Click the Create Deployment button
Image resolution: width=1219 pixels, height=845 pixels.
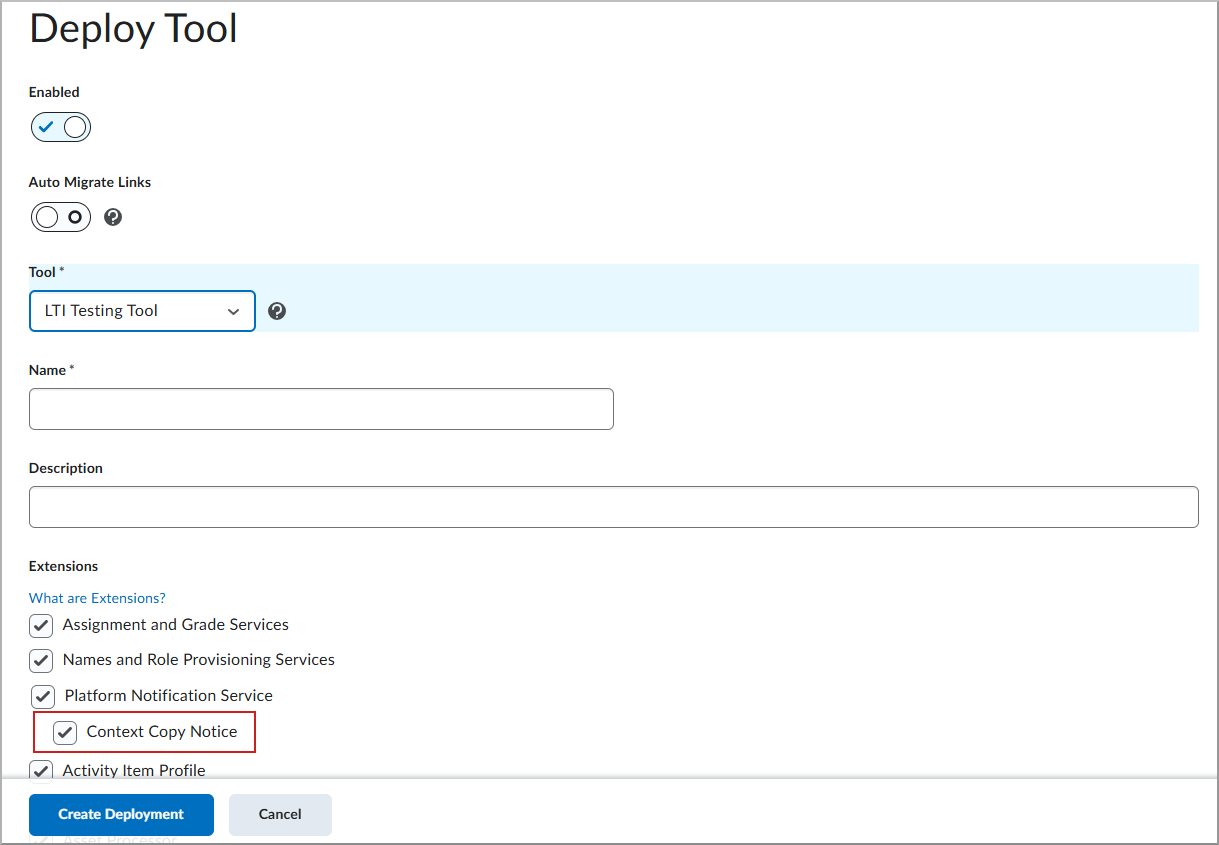pyautogui.click(x=120, y=815)
